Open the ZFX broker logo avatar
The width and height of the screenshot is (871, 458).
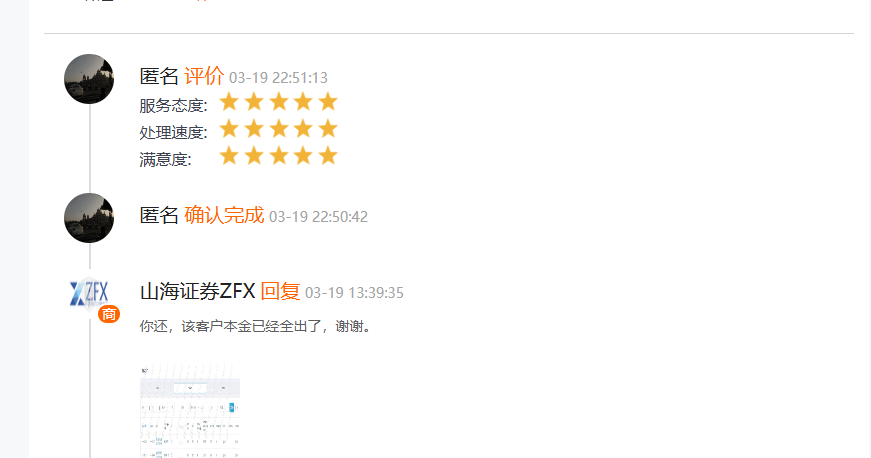[x=89, y=293]
